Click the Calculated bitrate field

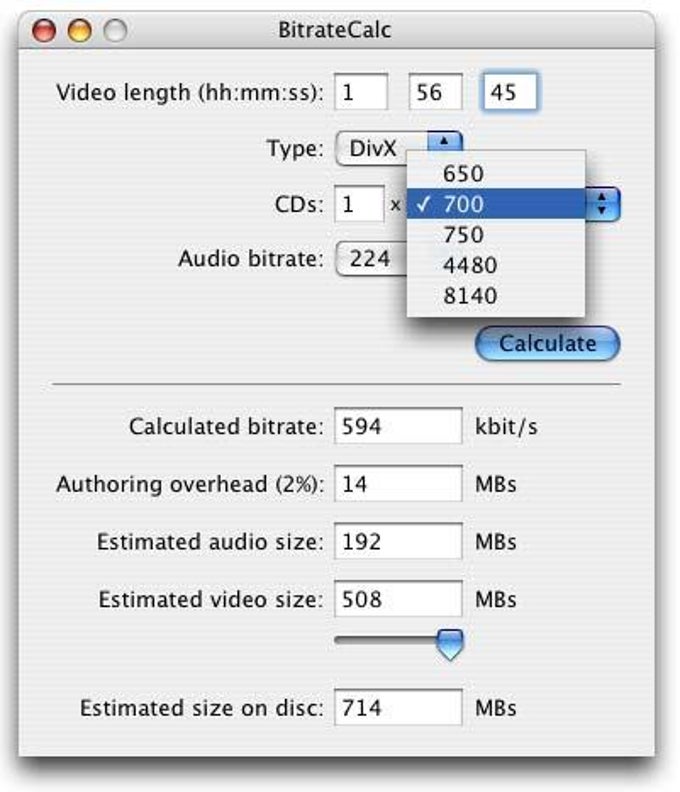point(398,427)
